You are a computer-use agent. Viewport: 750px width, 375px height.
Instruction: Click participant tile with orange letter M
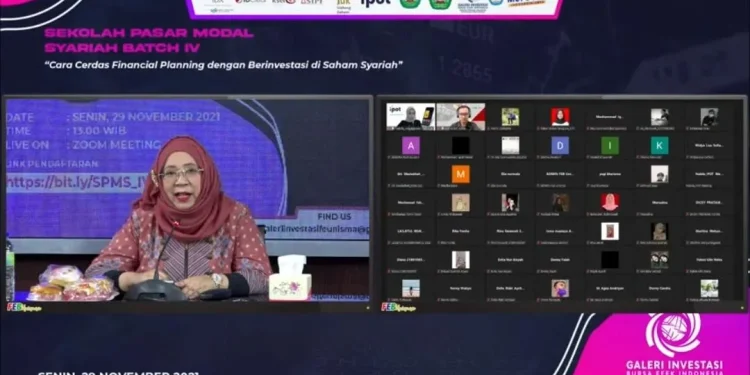pyautogui.click(x=461, y=174)
